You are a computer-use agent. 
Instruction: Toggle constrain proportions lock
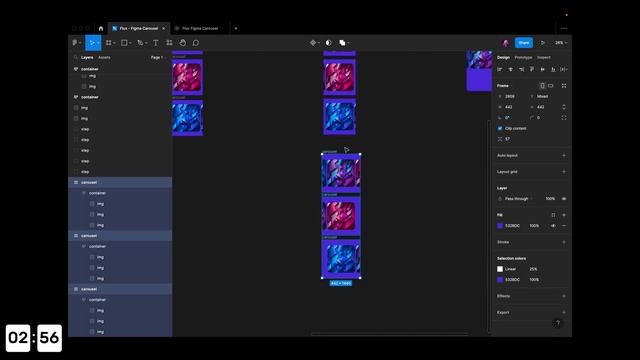(564, 107)
